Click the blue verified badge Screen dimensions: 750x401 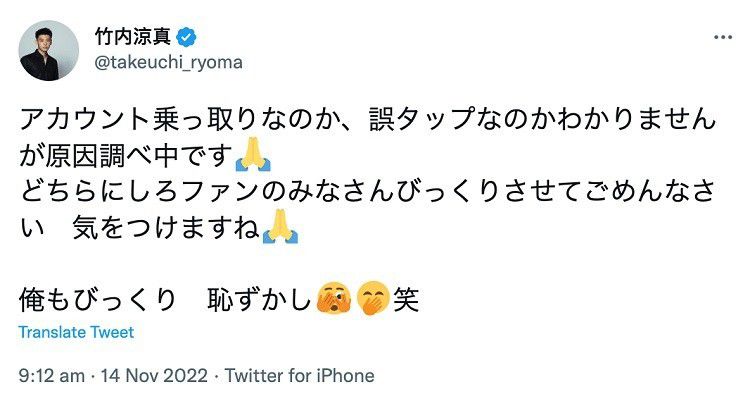point(187,38)
